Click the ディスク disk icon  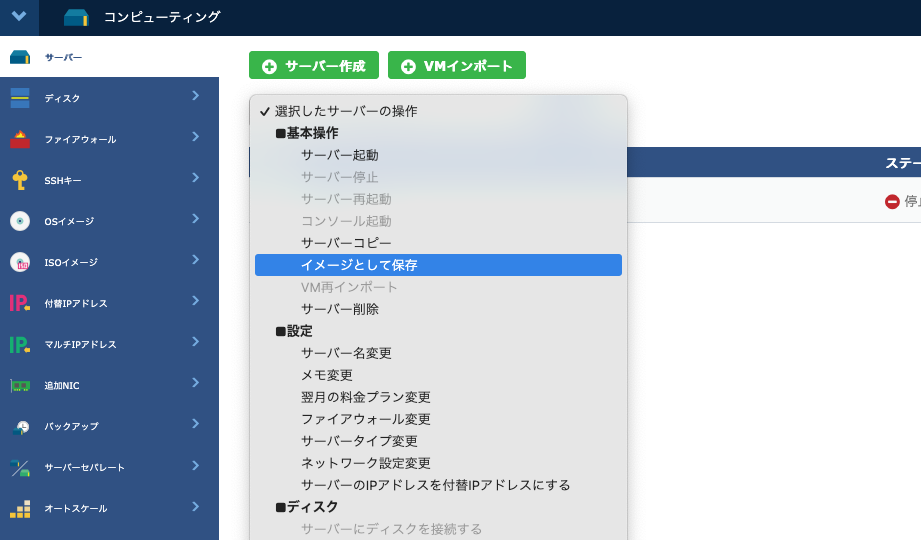(x=20, y=98)
